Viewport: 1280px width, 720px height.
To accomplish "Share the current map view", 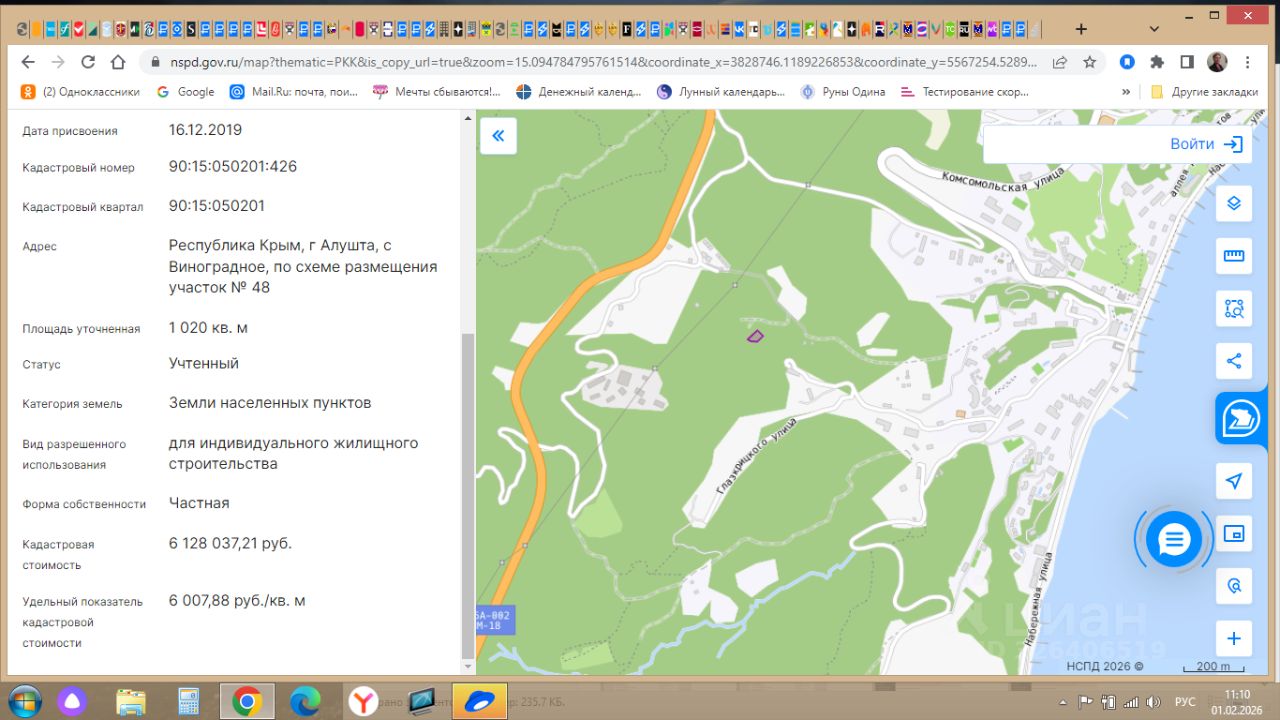I will [1234, 361].
